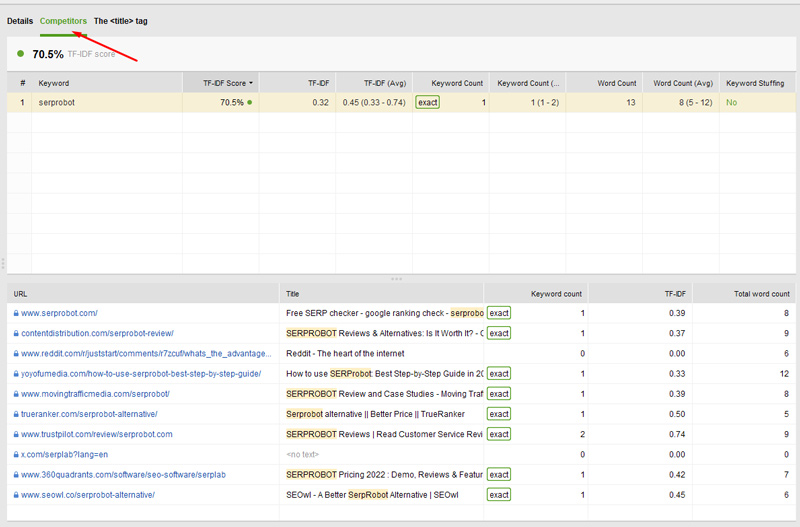Click lock icon beside 360quadrants.com URL
The height and width of the screenshot is (527, 800).
(x=16, y=474)
